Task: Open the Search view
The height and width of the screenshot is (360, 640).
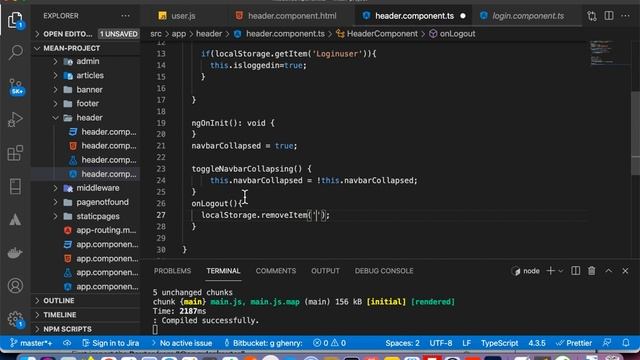Action: (x=15, y=52)
